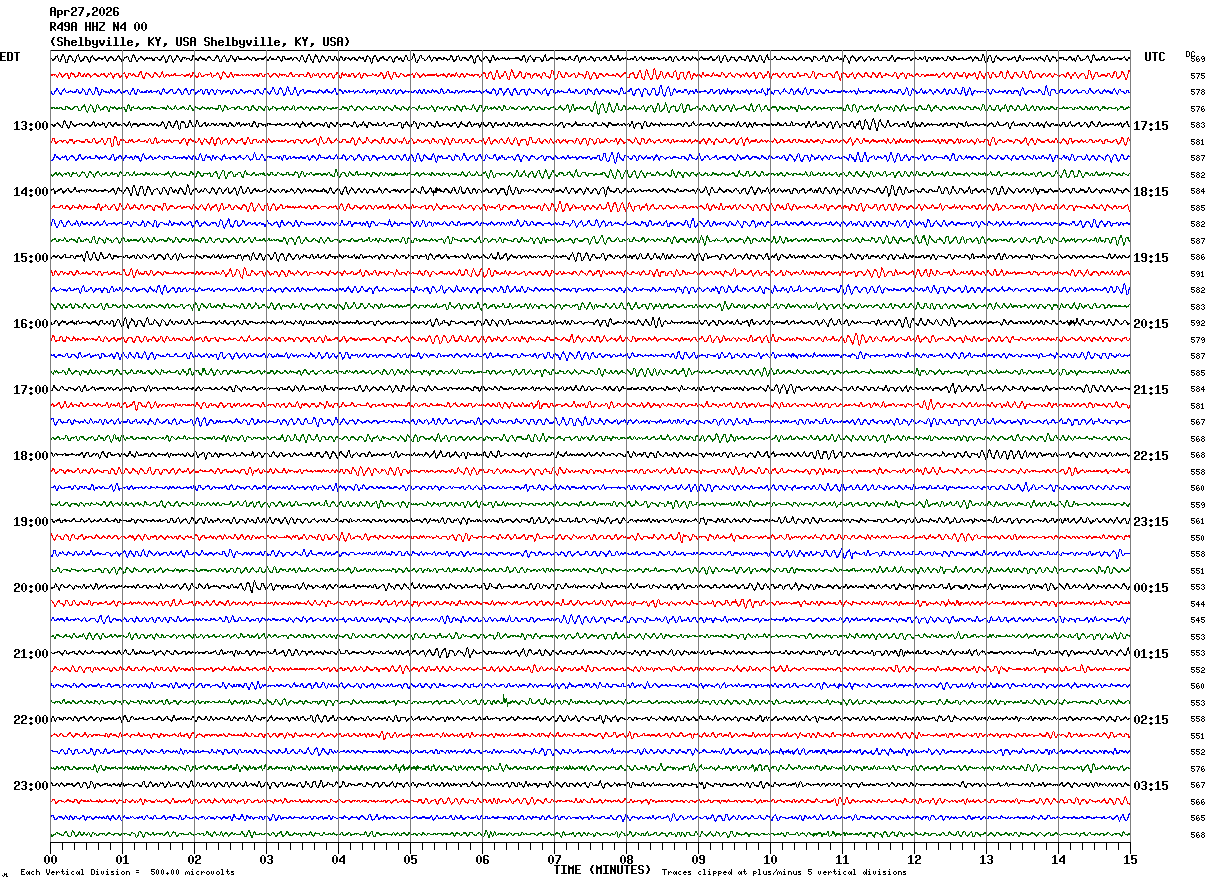Select the R49A HHZ N4 00 station label
1210x886 pixels.
tap(98, 27)
